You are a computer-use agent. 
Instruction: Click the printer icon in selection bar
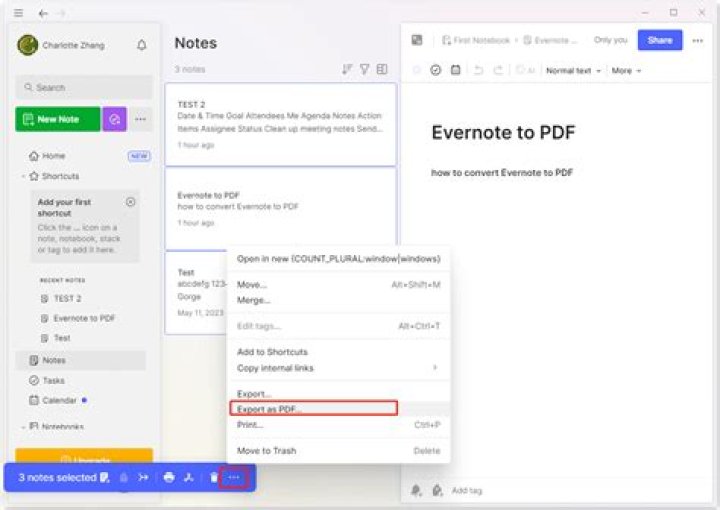[x=169, y=477]
